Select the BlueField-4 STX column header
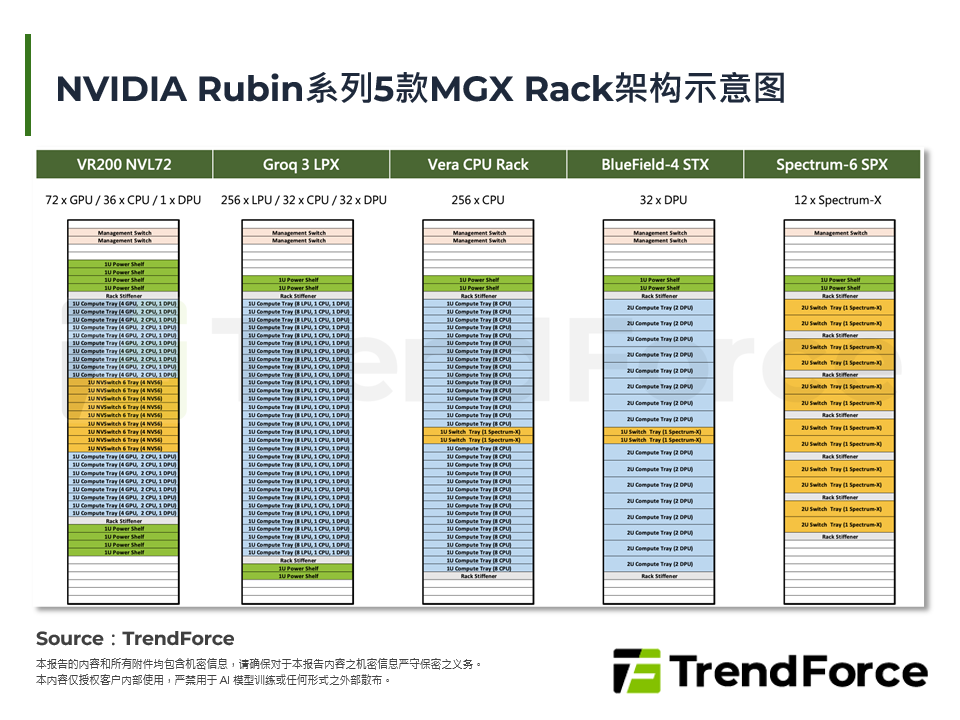Screen dimensions: 960x720 (x=655, y=165)
